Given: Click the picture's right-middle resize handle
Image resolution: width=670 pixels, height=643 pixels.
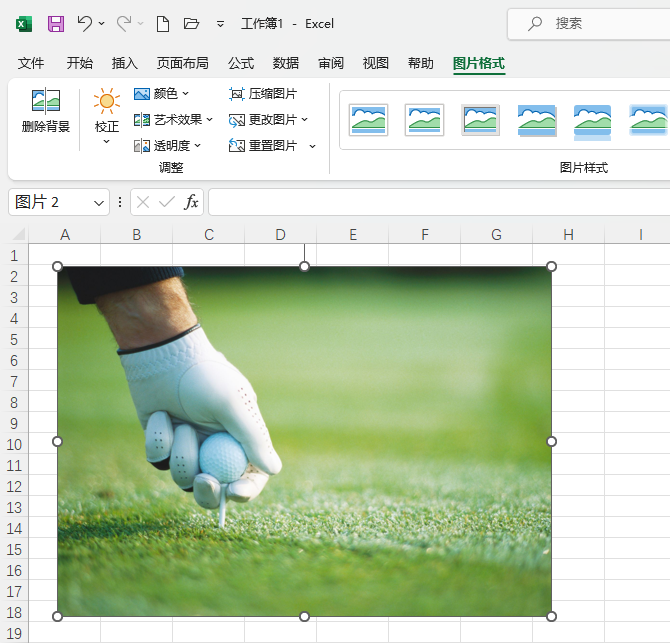Looking at the screenshot, I should point(551,441).
